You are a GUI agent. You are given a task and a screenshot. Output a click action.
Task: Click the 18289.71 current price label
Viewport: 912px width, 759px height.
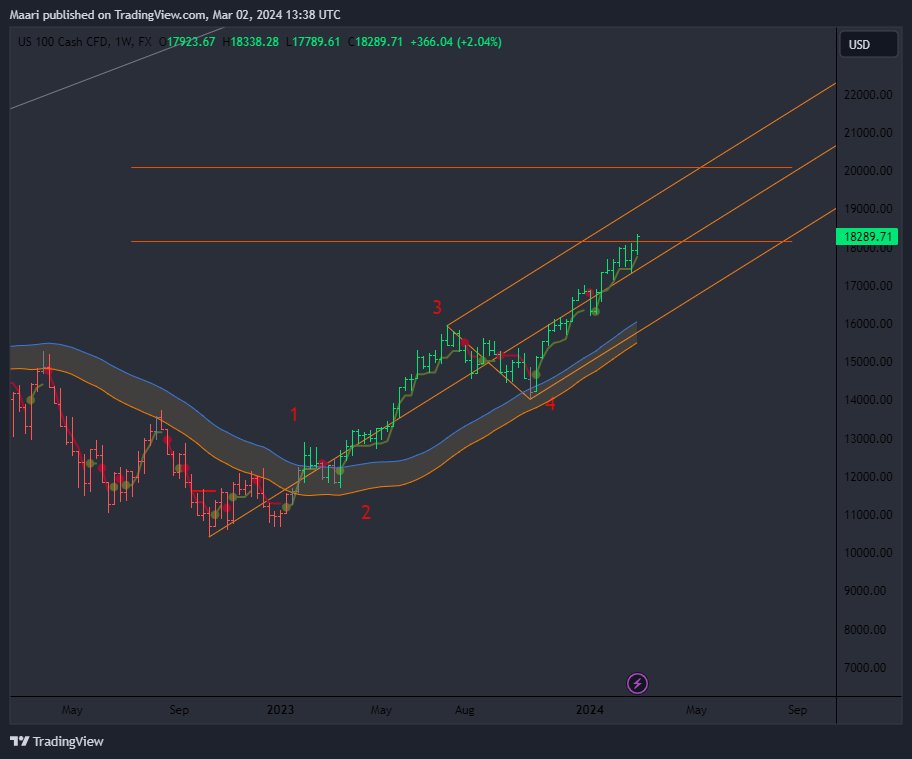[867, 237]
